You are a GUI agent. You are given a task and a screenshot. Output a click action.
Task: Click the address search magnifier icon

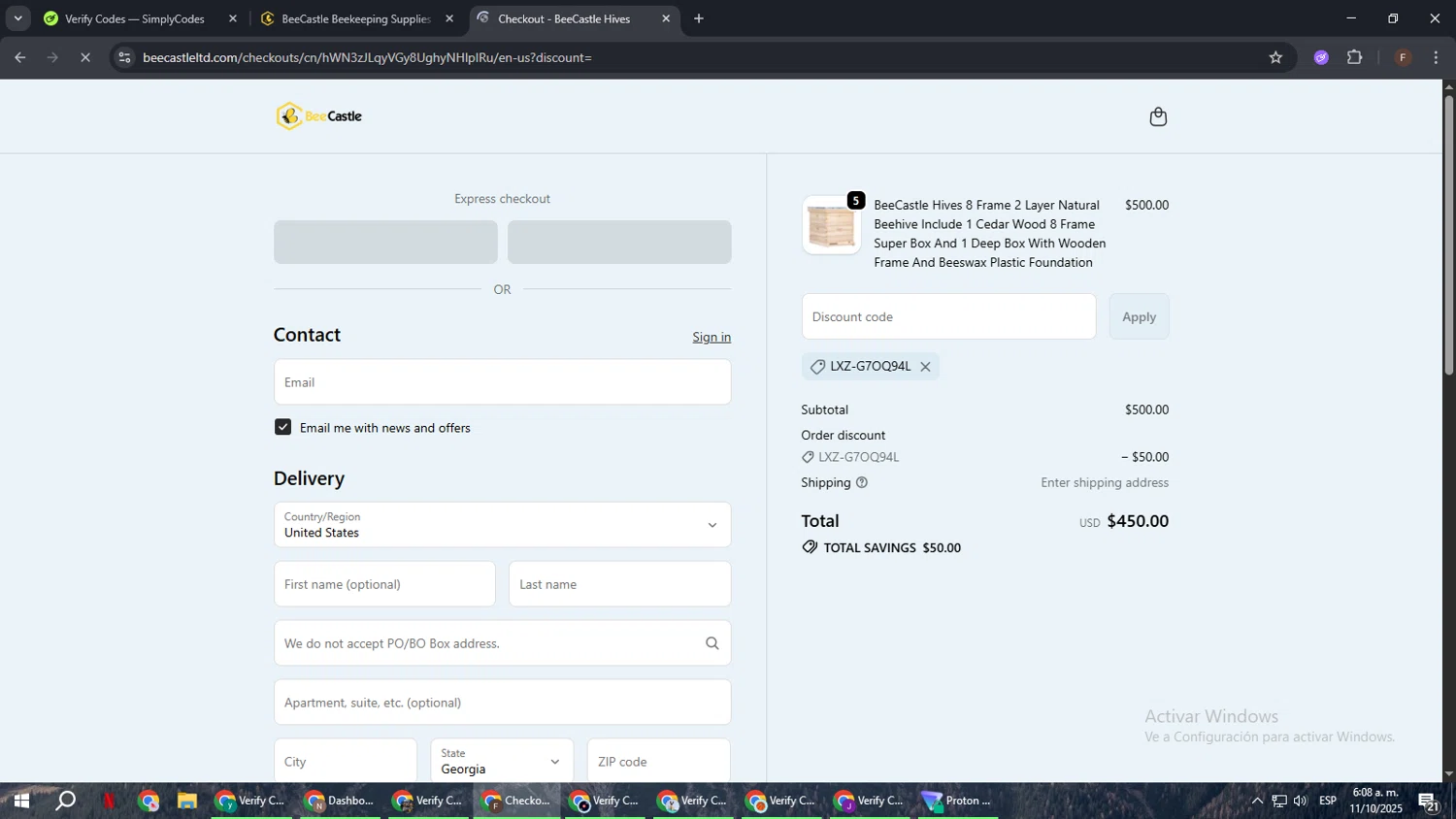pos(711,643)
